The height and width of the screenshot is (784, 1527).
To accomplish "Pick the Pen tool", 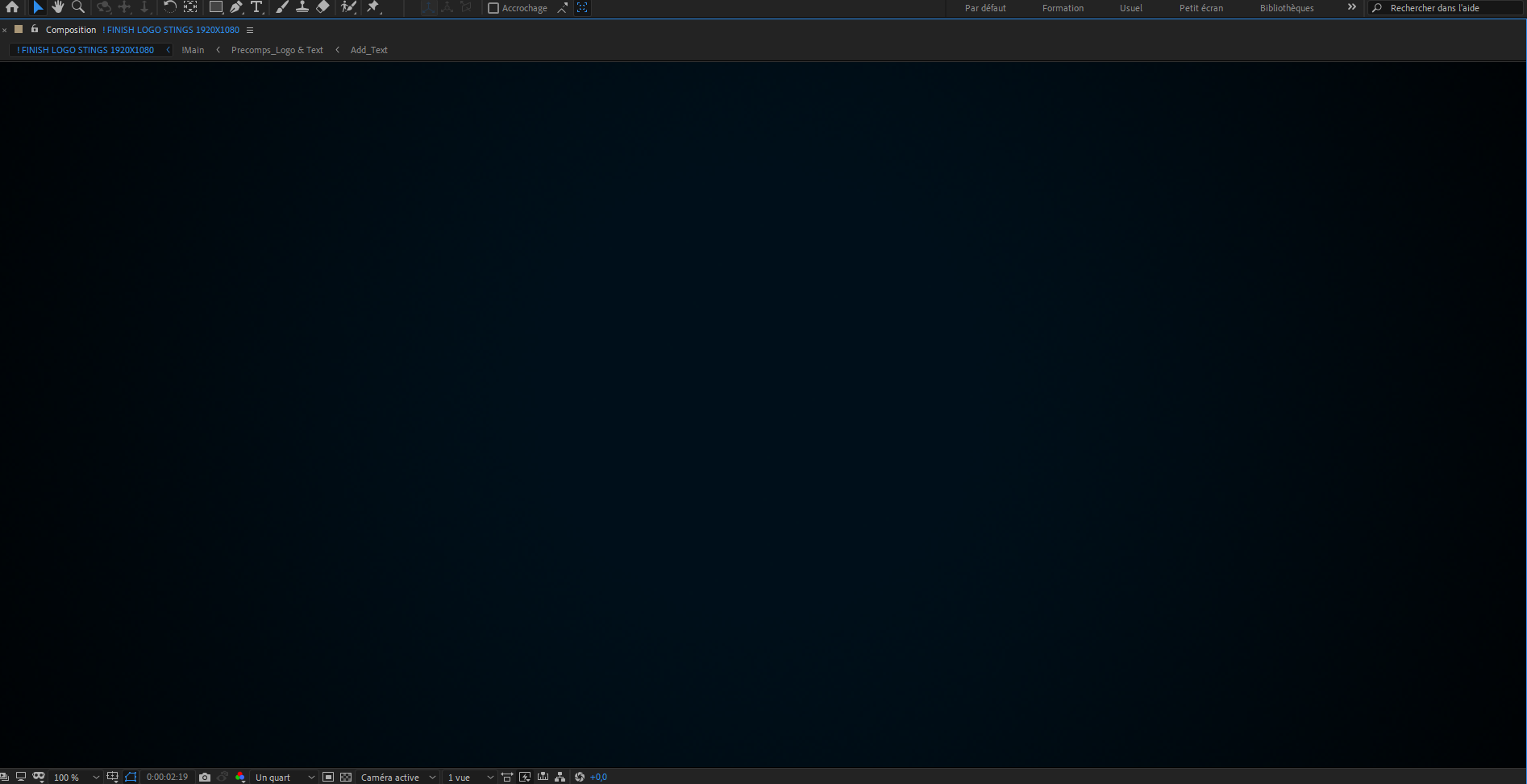I will click(x=236, y=7).
